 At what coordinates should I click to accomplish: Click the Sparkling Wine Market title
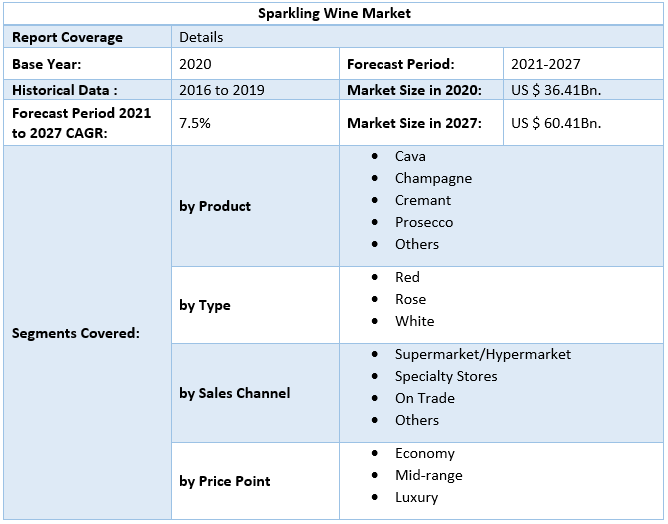click(x=334, y=14)
